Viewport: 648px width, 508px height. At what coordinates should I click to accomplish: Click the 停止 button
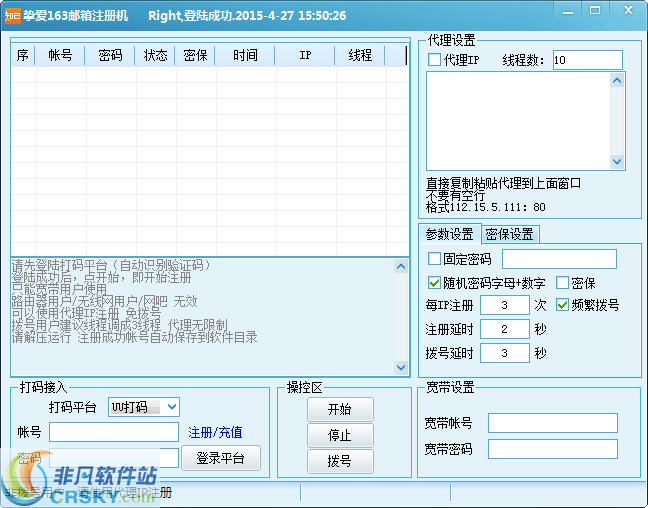pyautogui.click(x=340, y=435)
